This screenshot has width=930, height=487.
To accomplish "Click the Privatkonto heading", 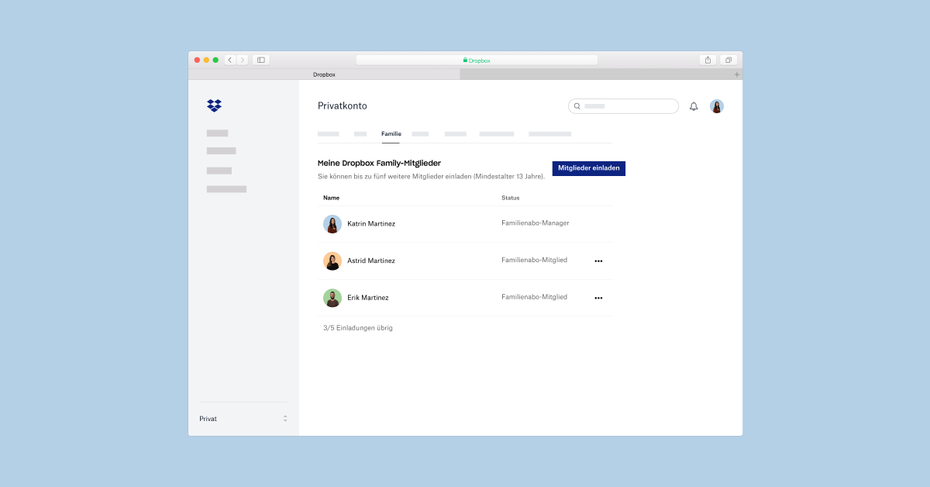I will coord(342,106).
